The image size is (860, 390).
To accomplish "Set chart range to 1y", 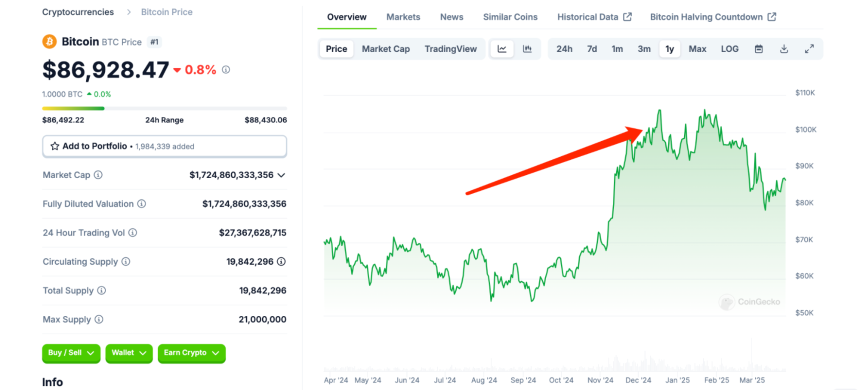I will point(670,49).
